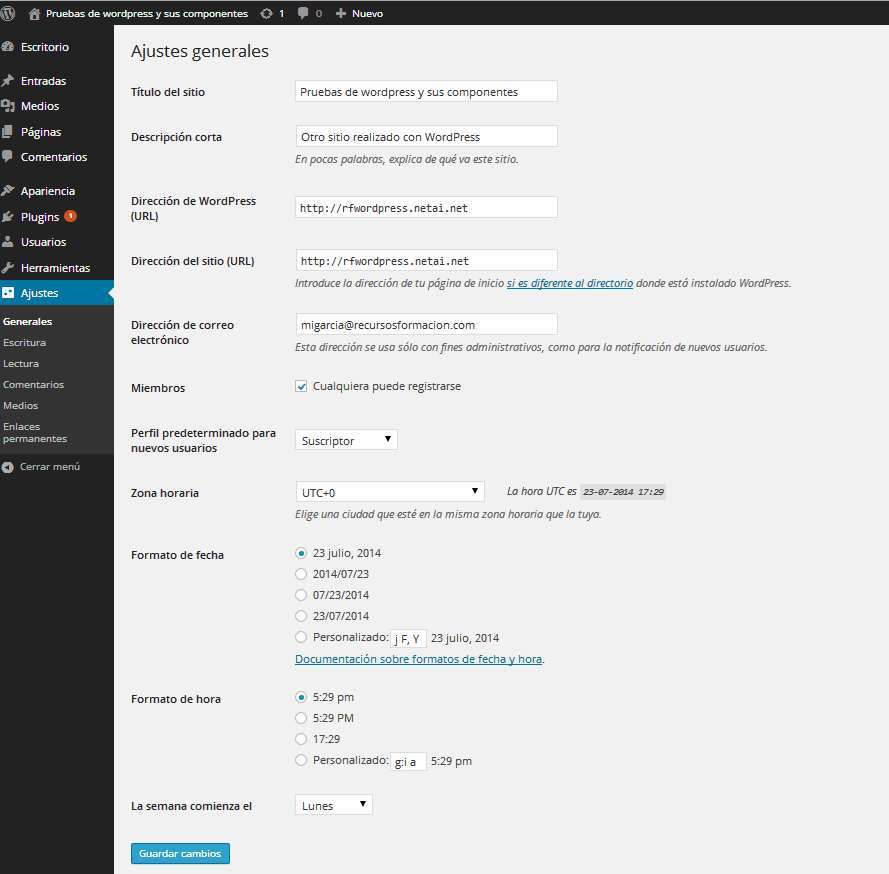Open the Lunes week start dropdown
The width and height of the screenshot is (889, 874).
pos(333,805)
